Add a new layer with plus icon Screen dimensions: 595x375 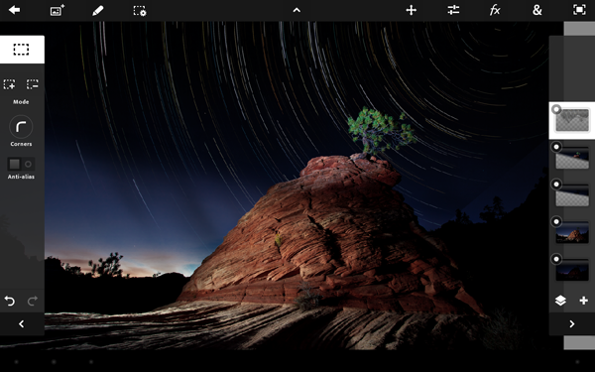pyautogui.click(x=584, y=301)
